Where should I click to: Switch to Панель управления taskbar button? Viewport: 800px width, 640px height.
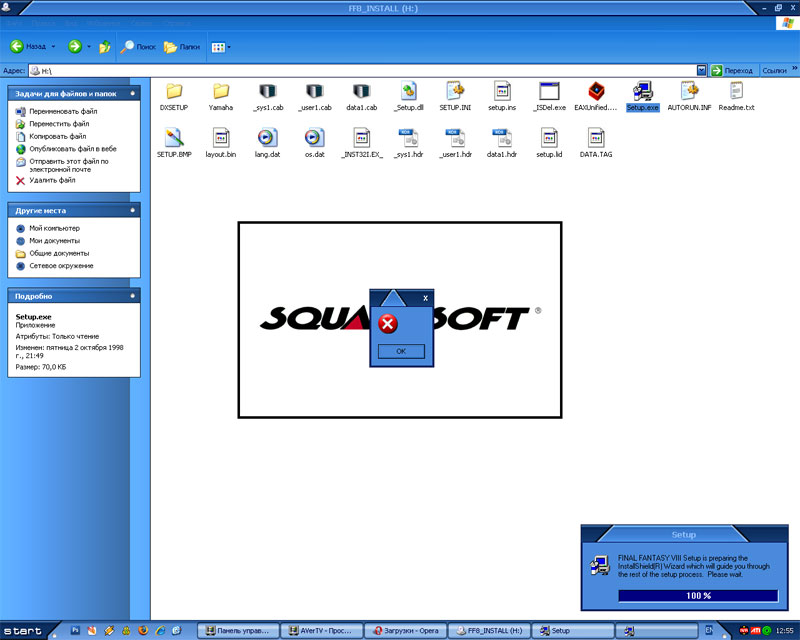238,631
